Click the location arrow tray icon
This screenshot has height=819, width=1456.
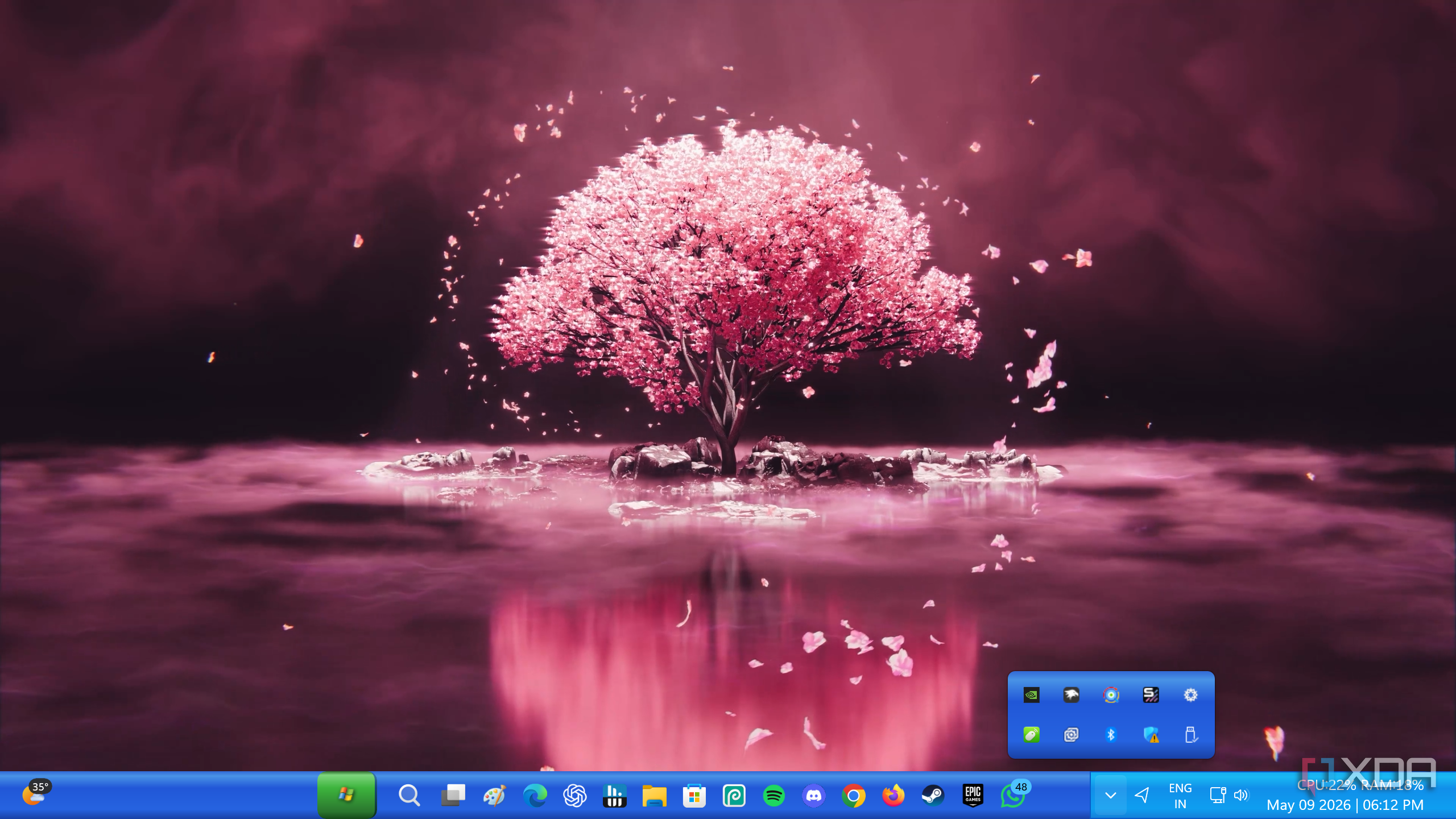[x=1142, y=795]
